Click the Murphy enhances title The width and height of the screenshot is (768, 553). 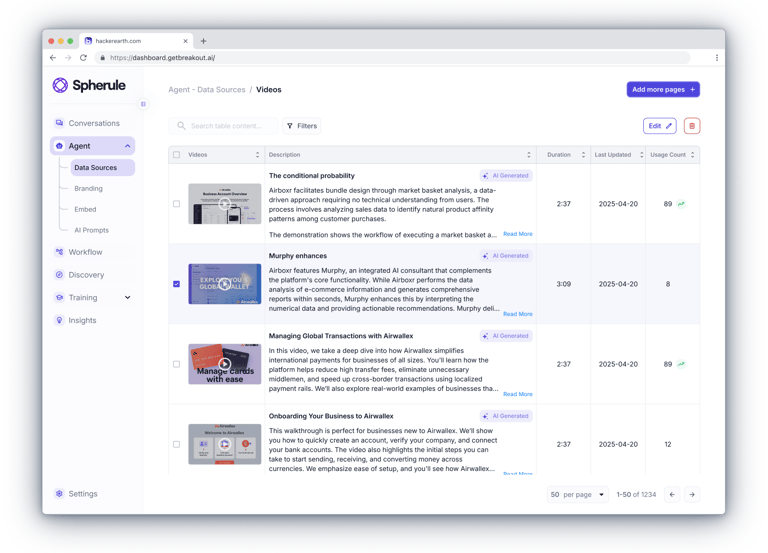tap(298, 256)
